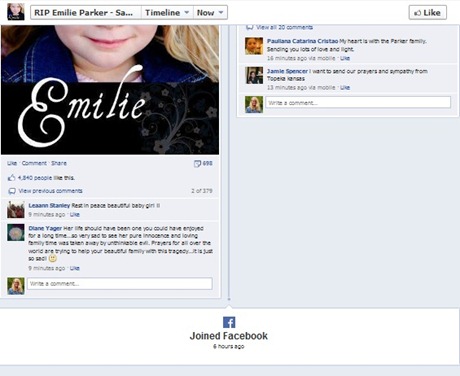The image size is (460, 376).
Task: Click the 16 minutes ago via mobile timestamp
Action: point(301,58)
